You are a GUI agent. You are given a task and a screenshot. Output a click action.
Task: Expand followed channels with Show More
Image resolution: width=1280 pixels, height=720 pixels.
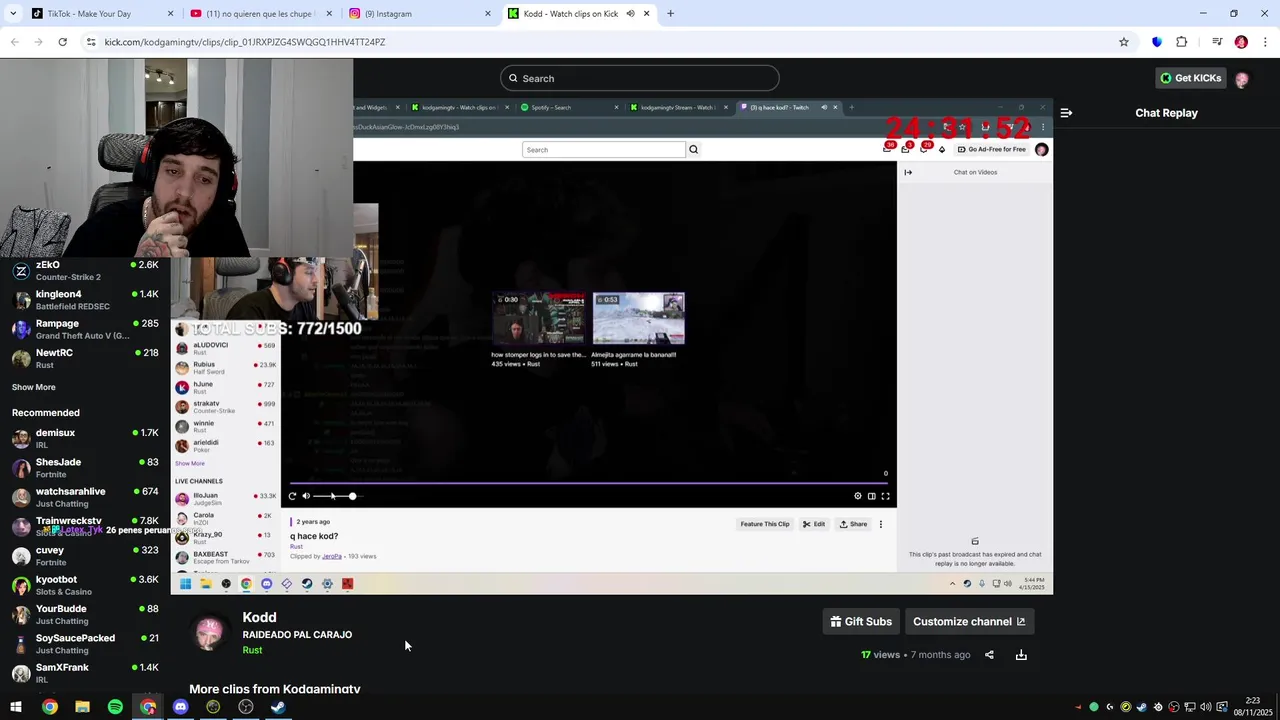[34, 387]
